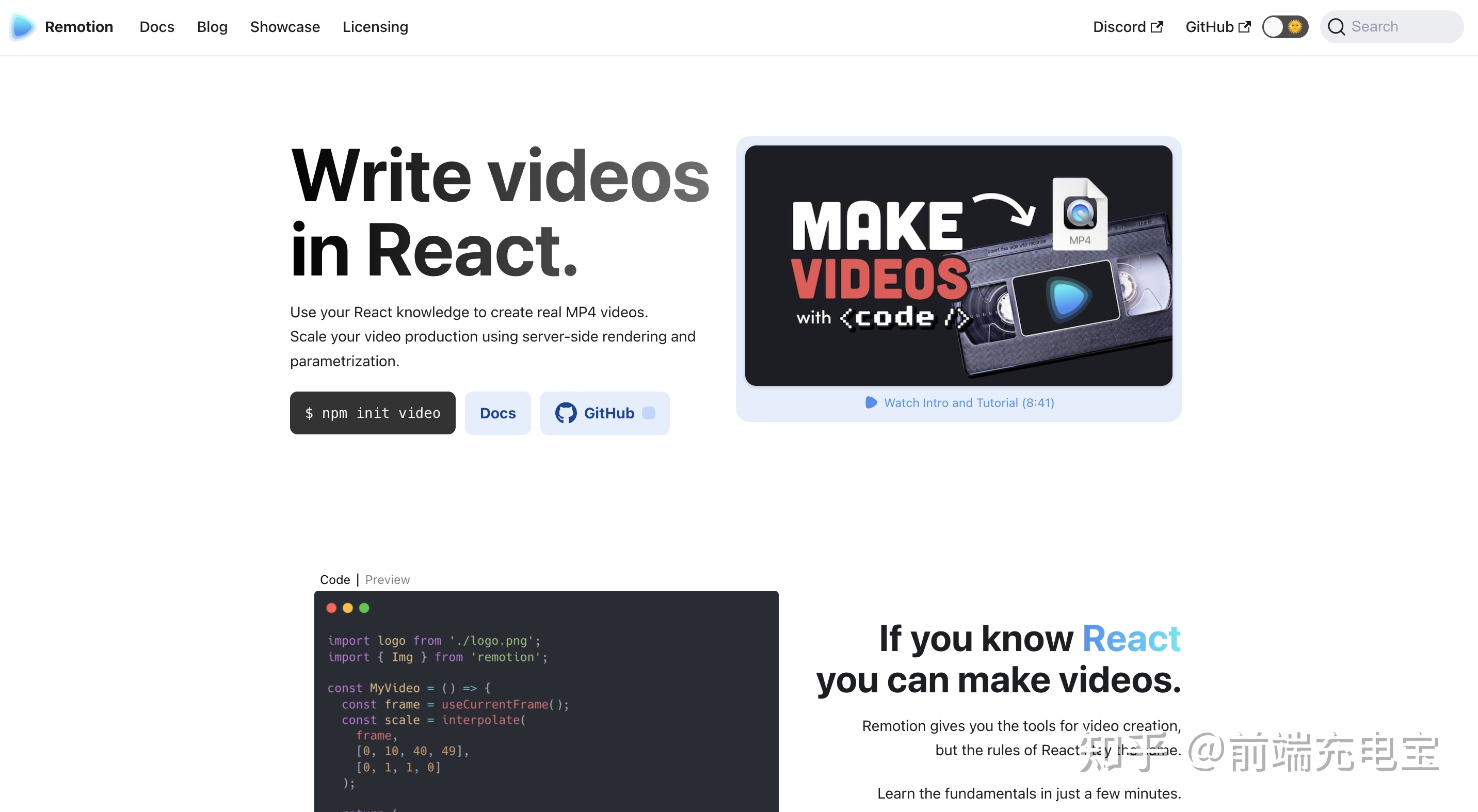Go to the Blog page
The height and width of the screenshot is (812, 1478).
pos(212,27)
